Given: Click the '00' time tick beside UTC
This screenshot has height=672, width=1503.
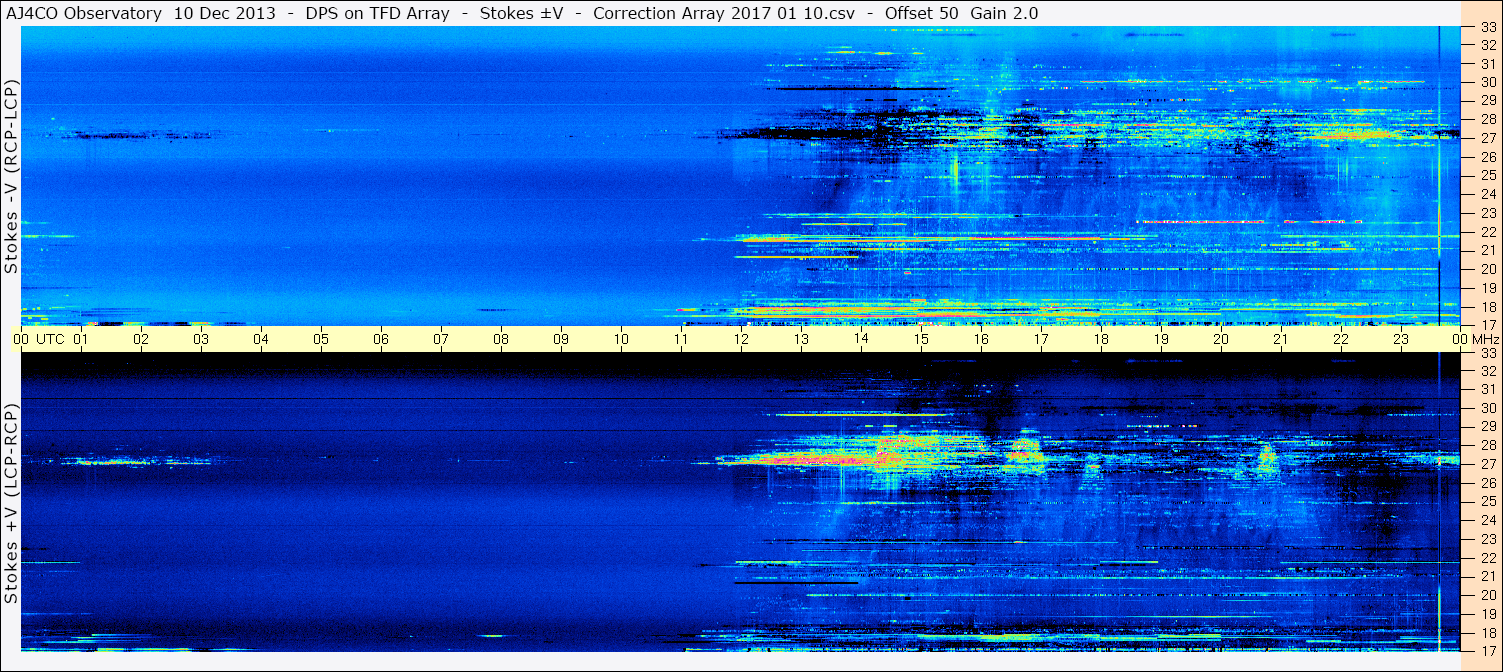Looking at the screenshot, I should (22, 339).
